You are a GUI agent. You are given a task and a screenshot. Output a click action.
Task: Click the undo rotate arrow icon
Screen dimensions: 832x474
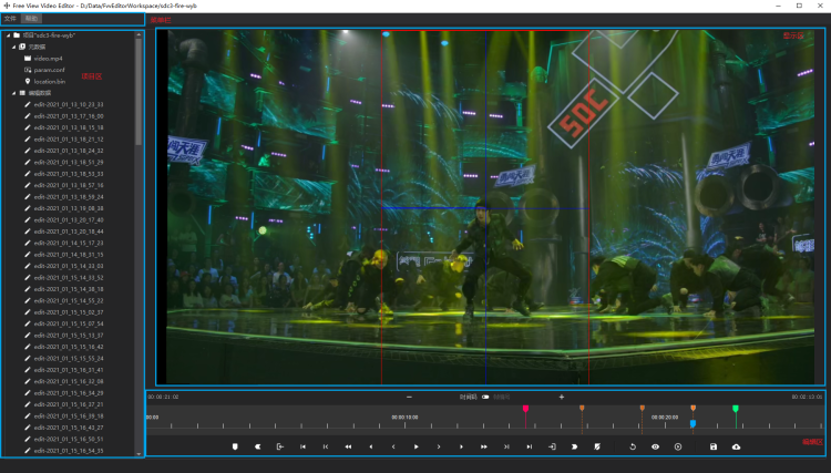pos(632,447)
